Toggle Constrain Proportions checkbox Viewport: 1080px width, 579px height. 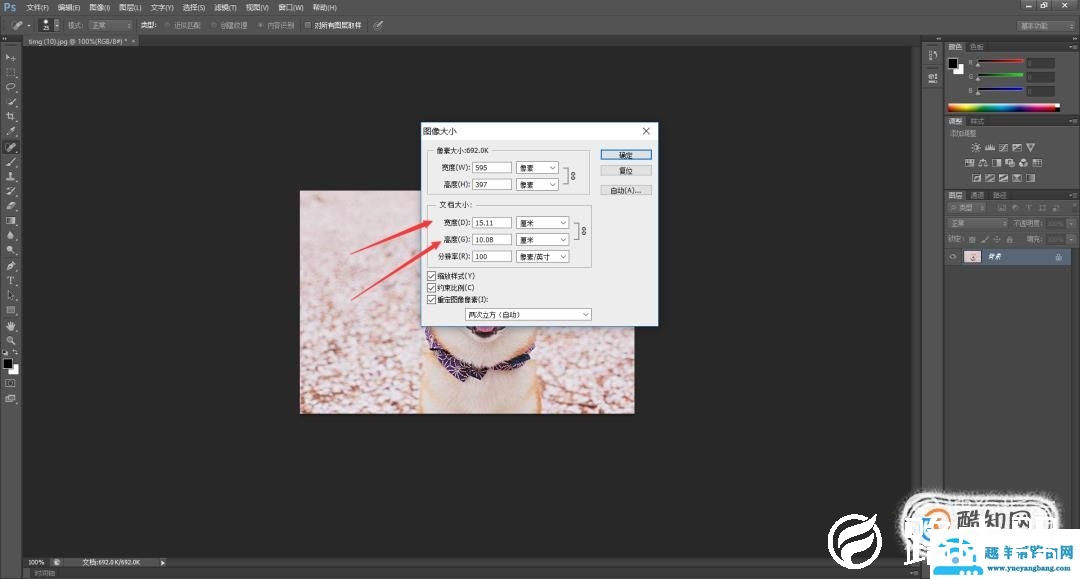pyautogui.click(x=432, y=287)
